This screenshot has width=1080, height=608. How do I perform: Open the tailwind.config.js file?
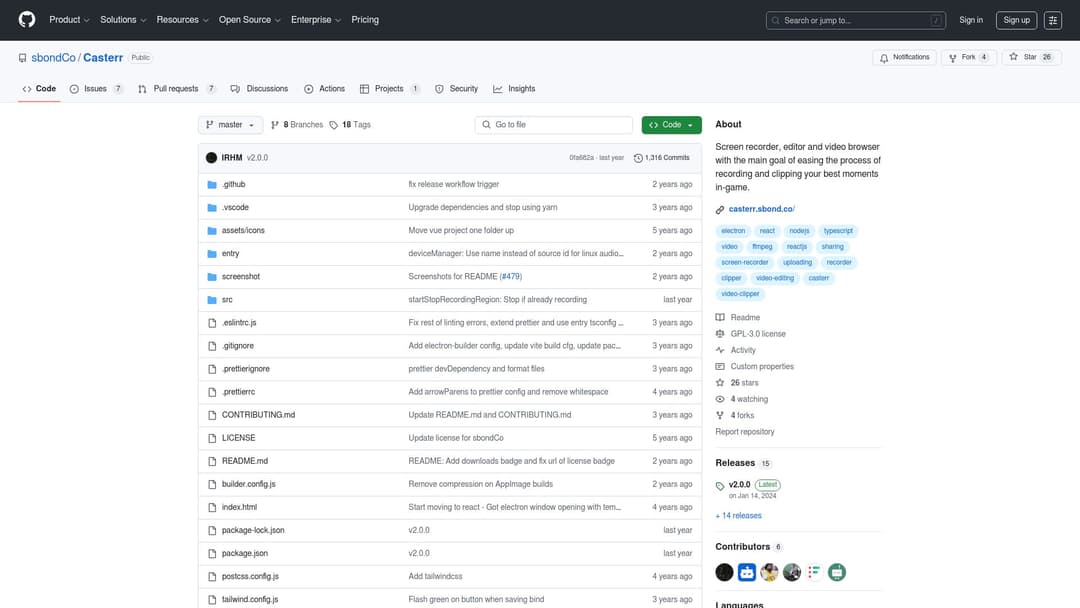(250, 600)
